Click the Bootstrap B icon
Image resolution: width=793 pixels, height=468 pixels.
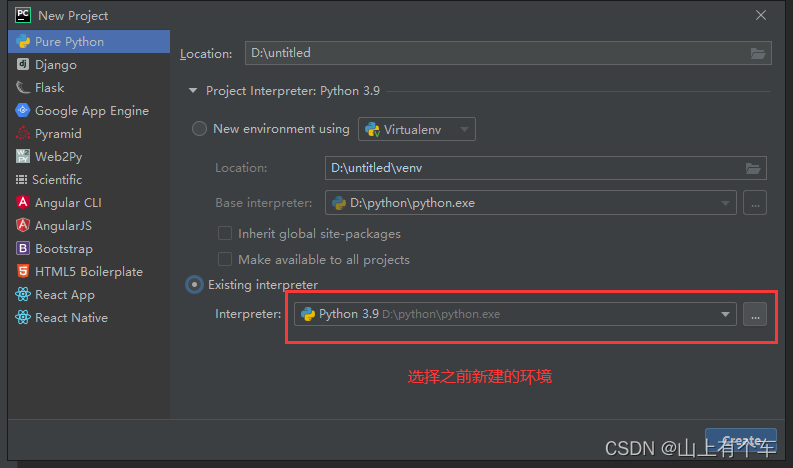tap(23, 248)
